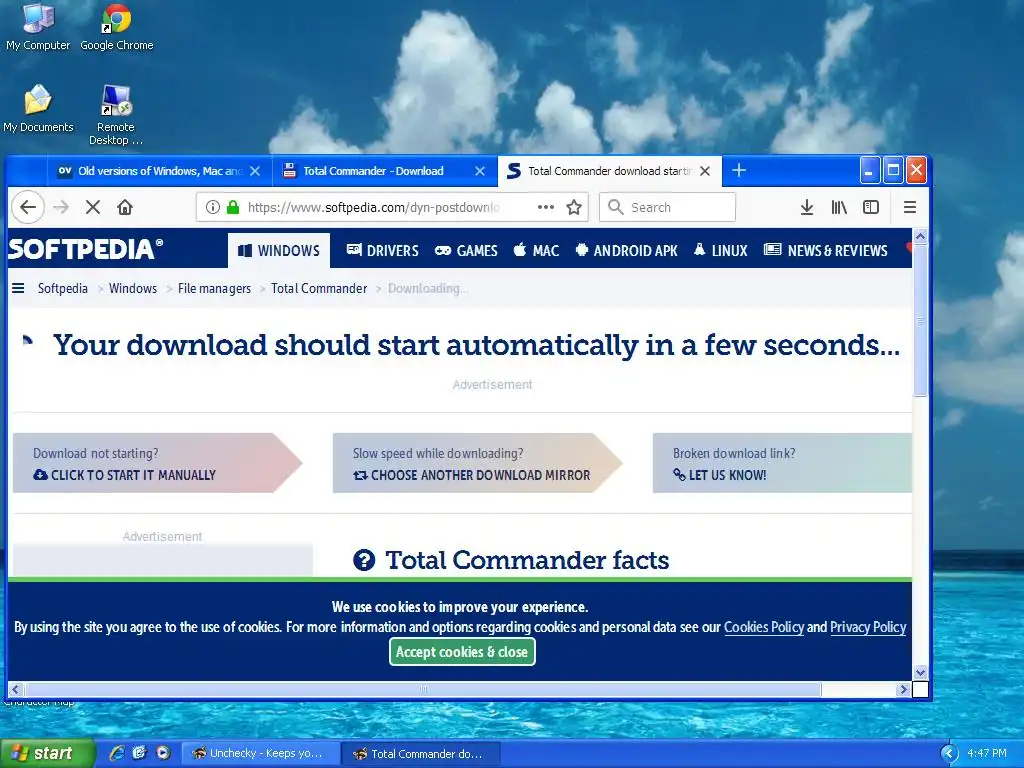The height and width of the screenshot is (768, 1024).
Task: Click the horizontal scrollbar left arrow
Action: pyautogui.click(x=16, y=689)
